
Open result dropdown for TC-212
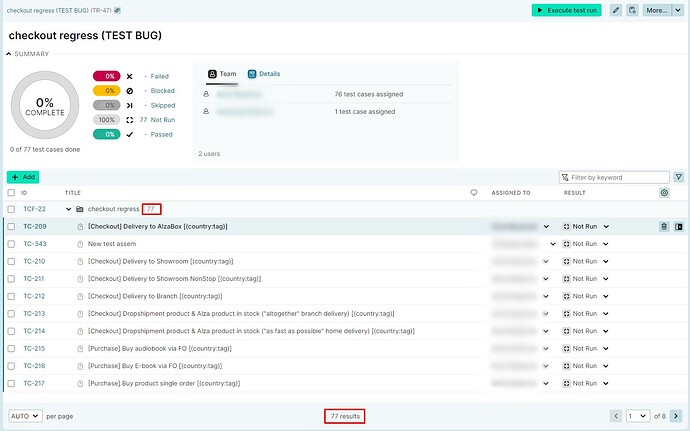coord(606,296)
